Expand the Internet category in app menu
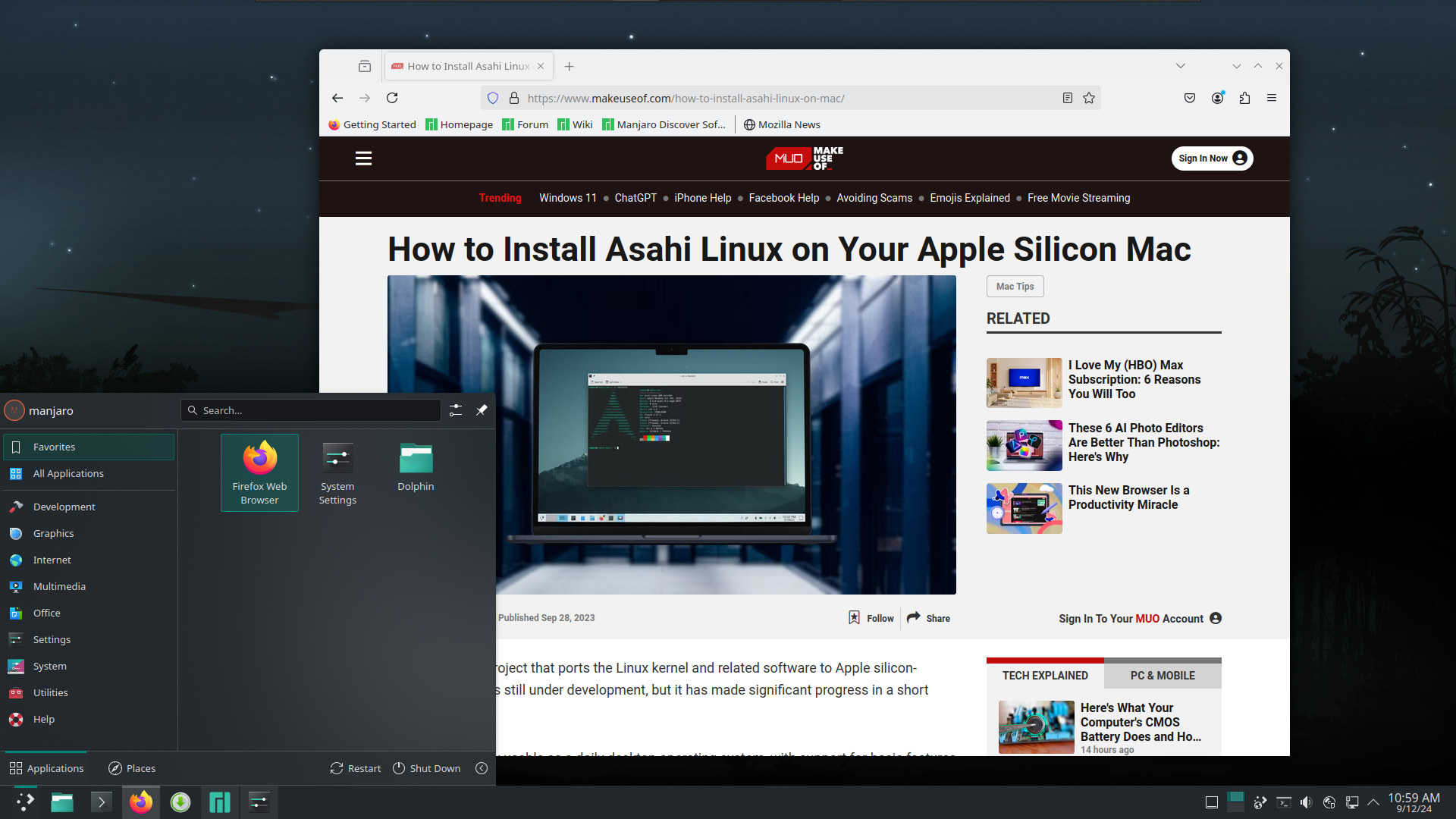The height and width of the screenshot is (819, 1456). coord(51,559)
